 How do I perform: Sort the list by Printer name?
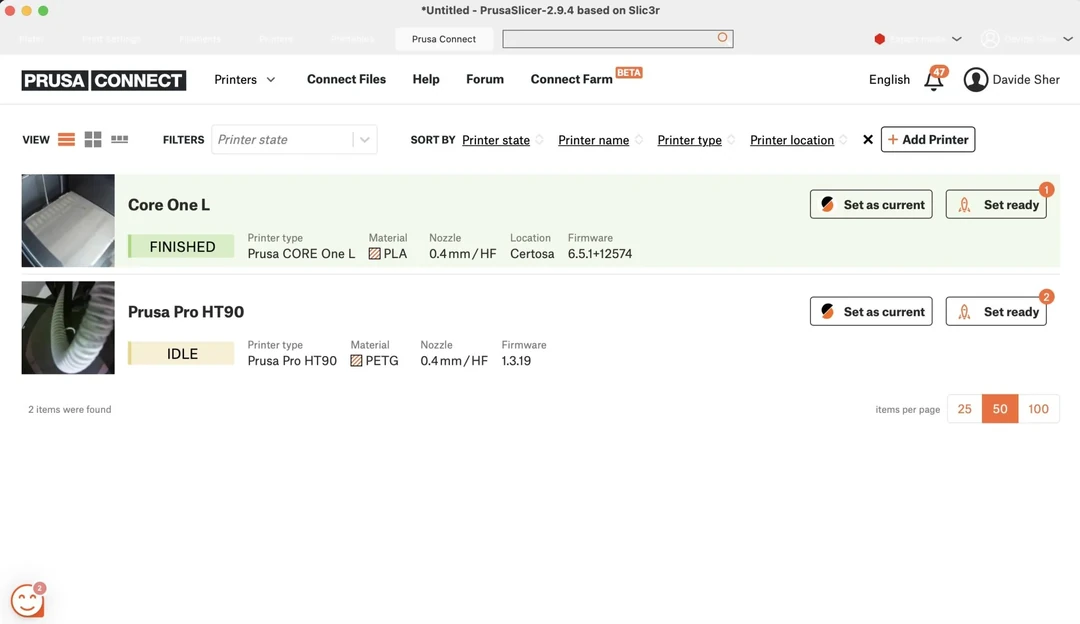pyautogui.click(x=593, y=140)
